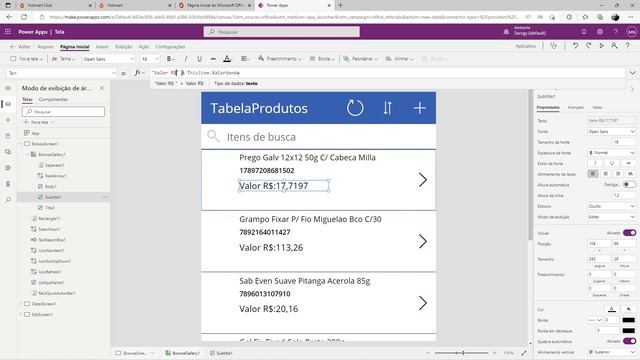Open the Inserir menu
640x360 pixels.
(102, 47)
